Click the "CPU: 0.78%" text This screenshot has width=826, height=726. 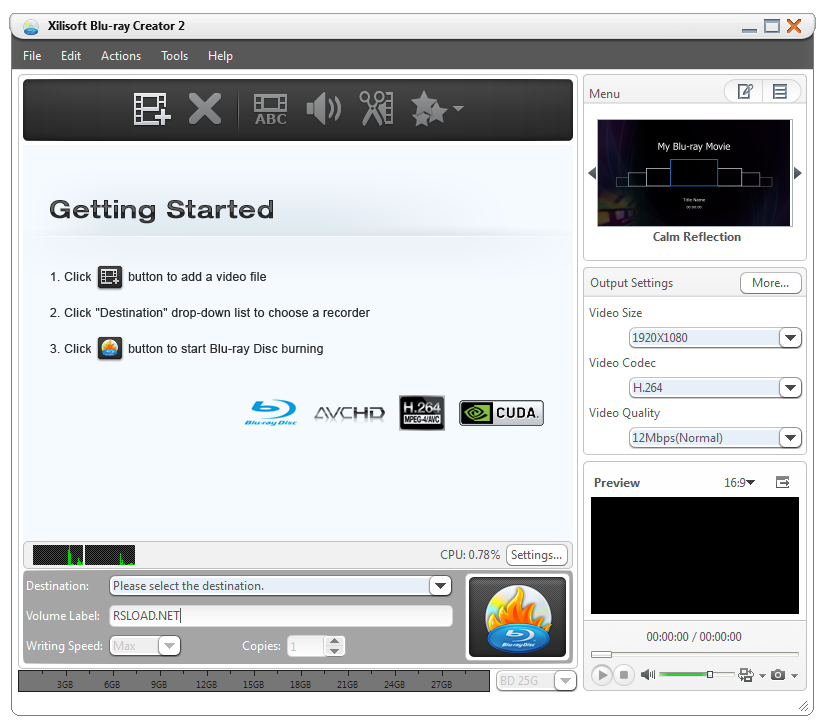pos(470,555)
